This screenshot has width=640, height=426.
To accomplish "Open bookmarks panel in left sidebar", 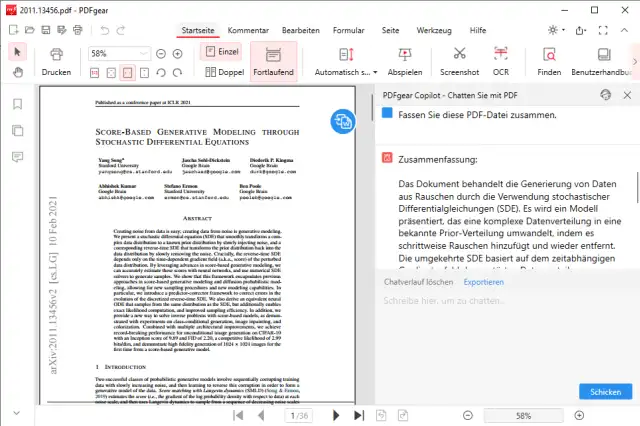I will (17, 104).
